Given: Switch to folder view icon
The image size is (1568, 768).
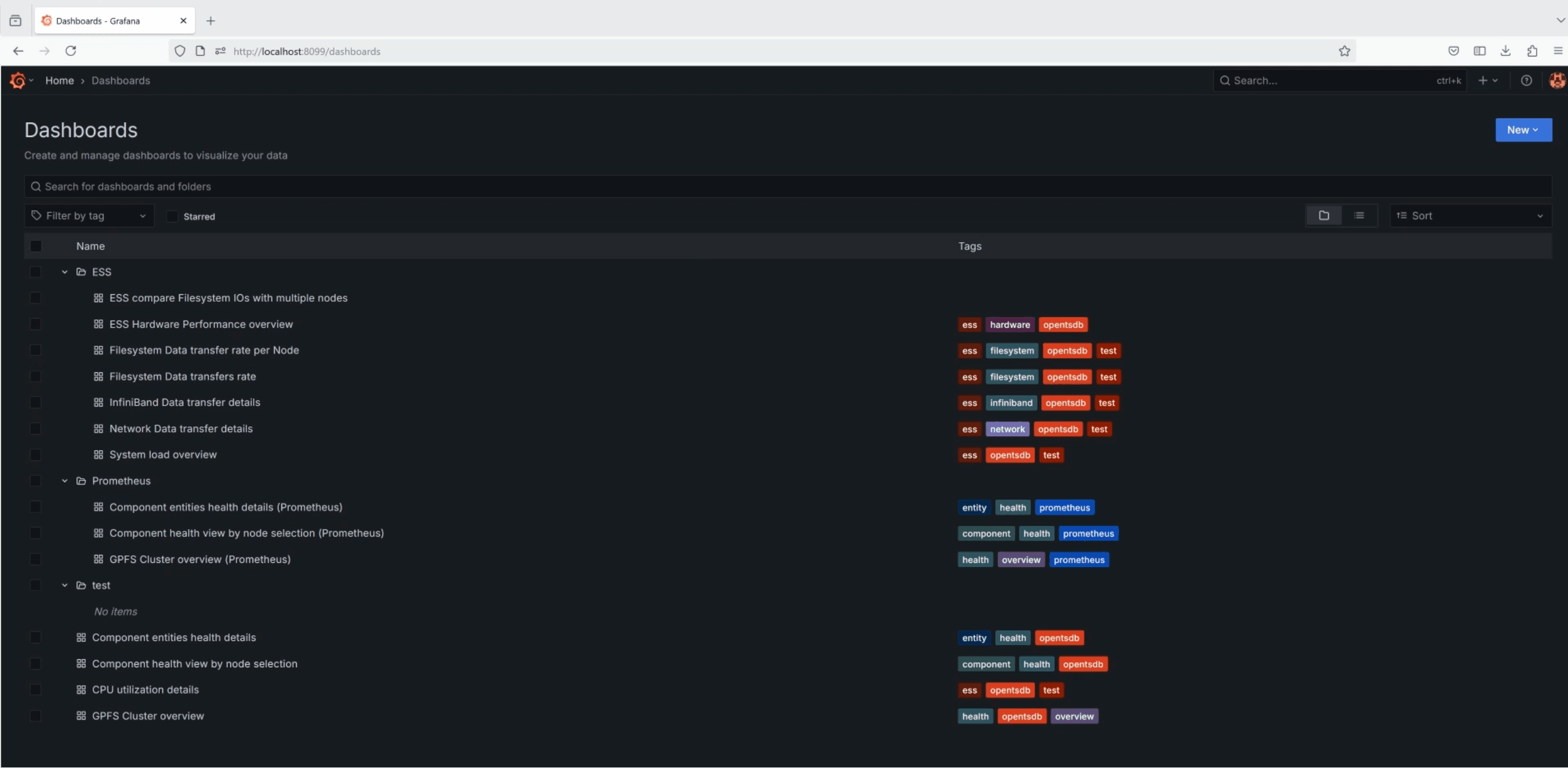Looking at the screenshot, I should click(1324, 216).
